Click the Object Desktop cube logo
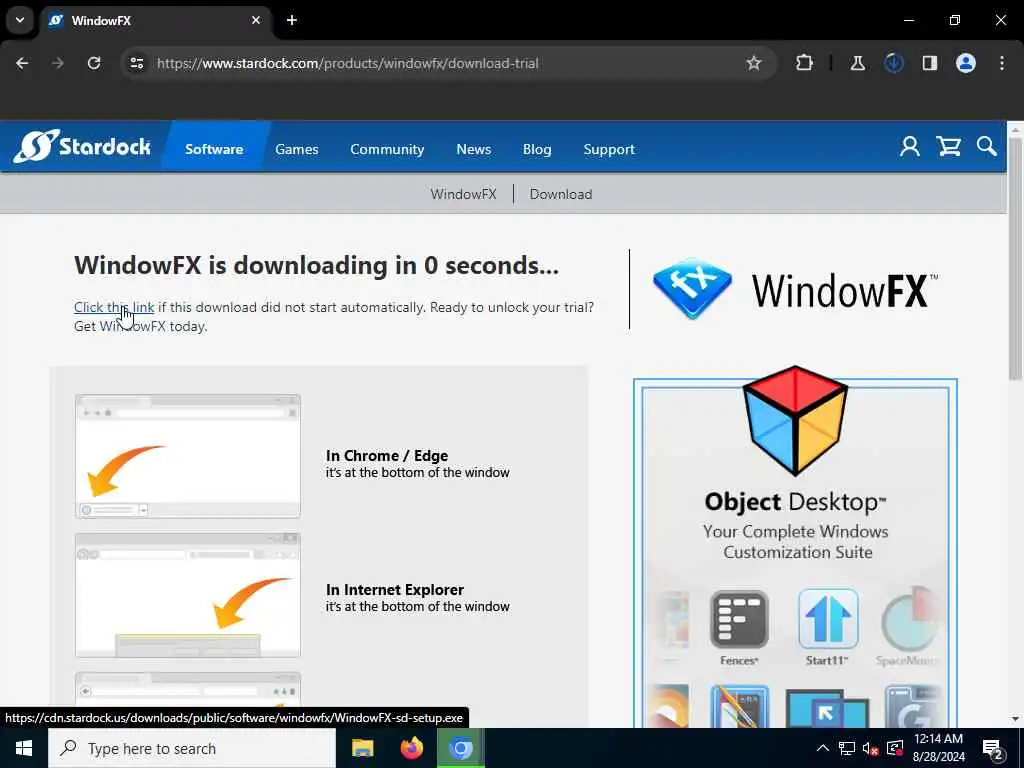The height and width of the screenshot is (768, 1024). point(795,420)
